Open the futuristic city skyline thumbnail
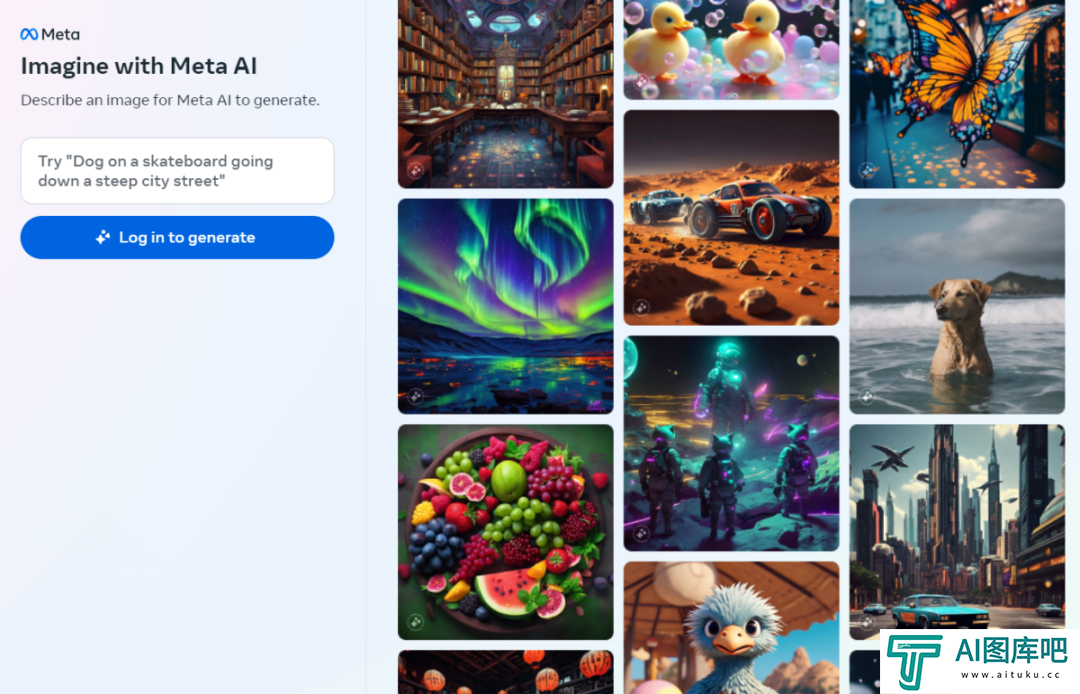The width and height of the screenshot is (1080, 694). point(957,527)
